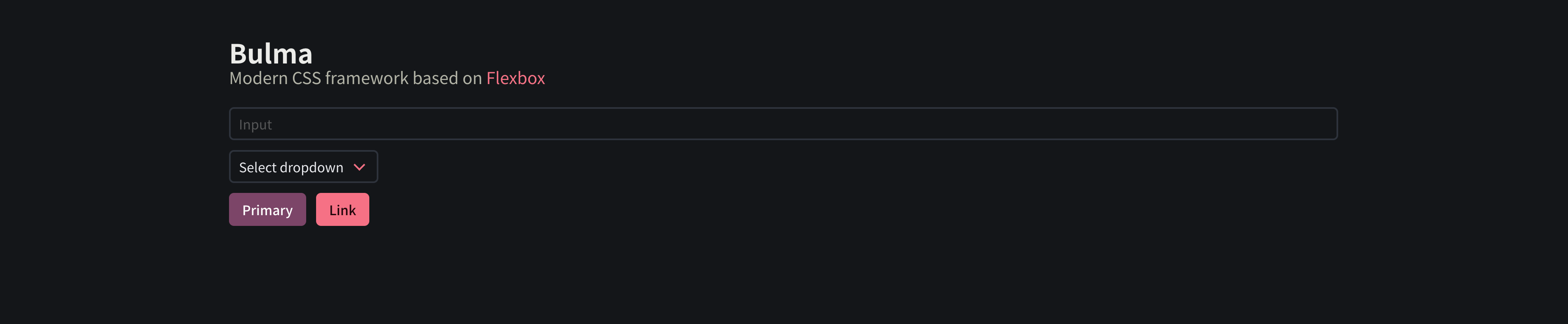Click the 'based on' subtitle text
This screenshot has height=324, width=1568.
coord(447,78)
